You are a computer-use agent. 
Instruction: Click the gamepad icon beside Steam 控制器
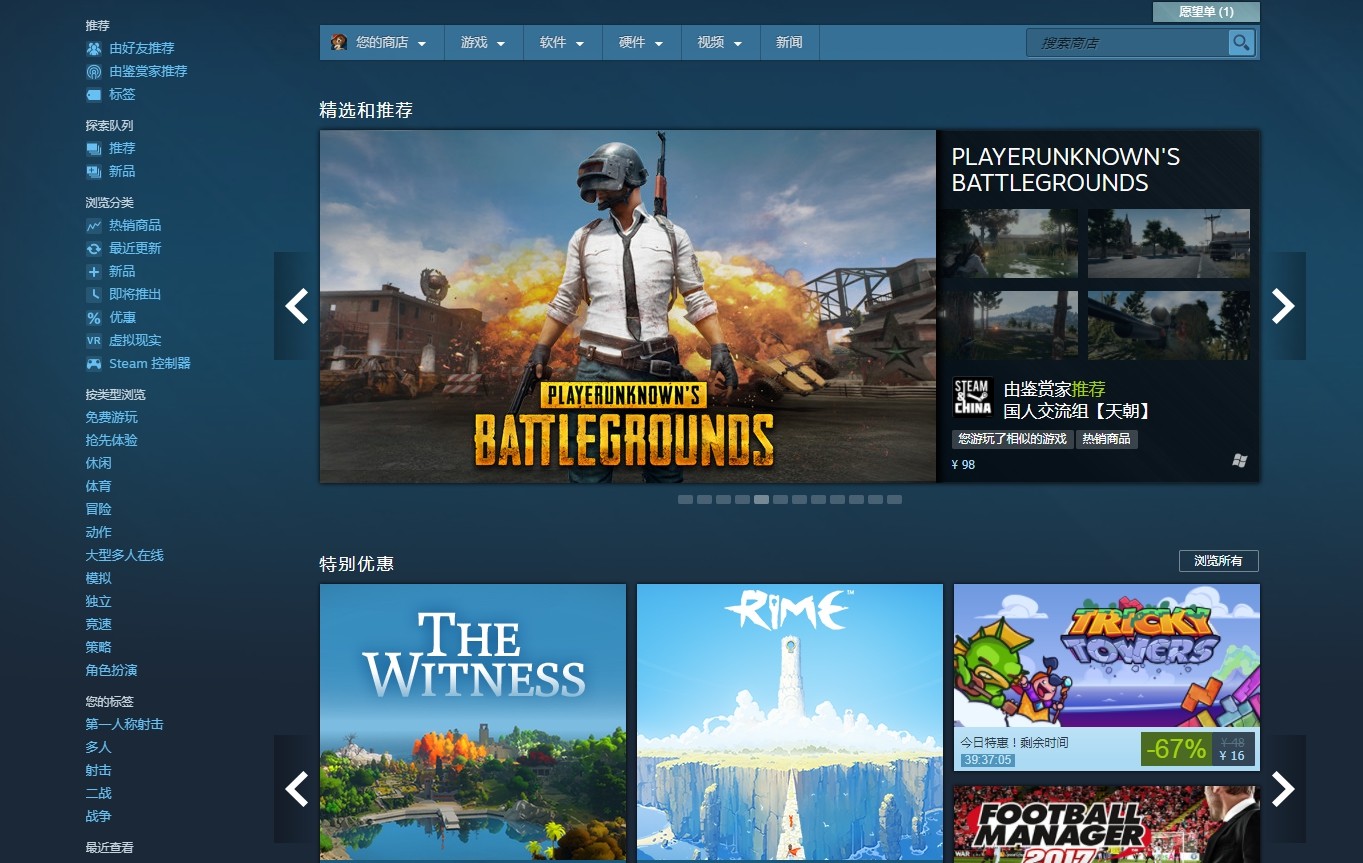coord(94,363)
